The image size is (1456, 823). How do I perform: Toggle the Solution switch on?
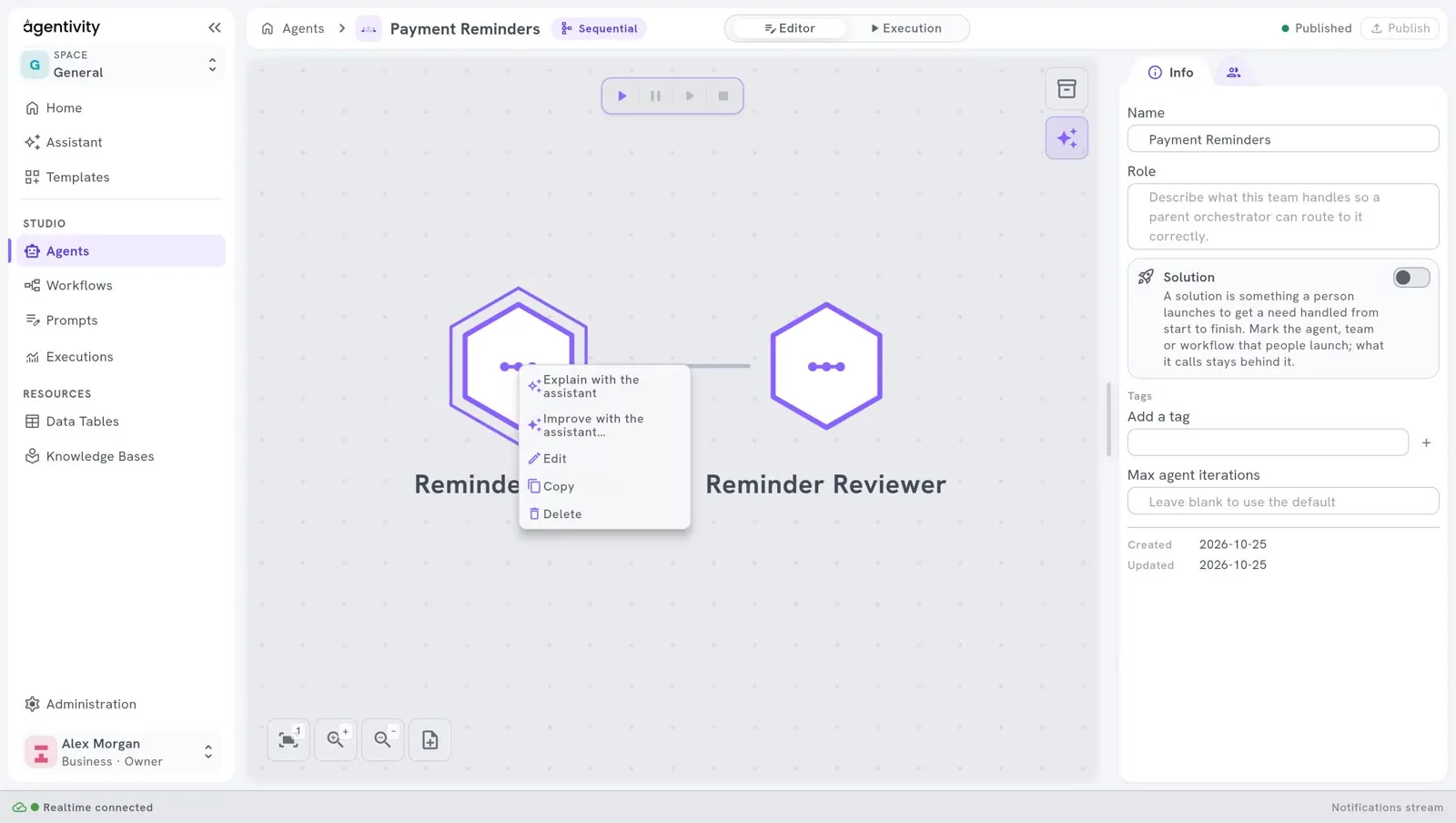pos(1411,278)
